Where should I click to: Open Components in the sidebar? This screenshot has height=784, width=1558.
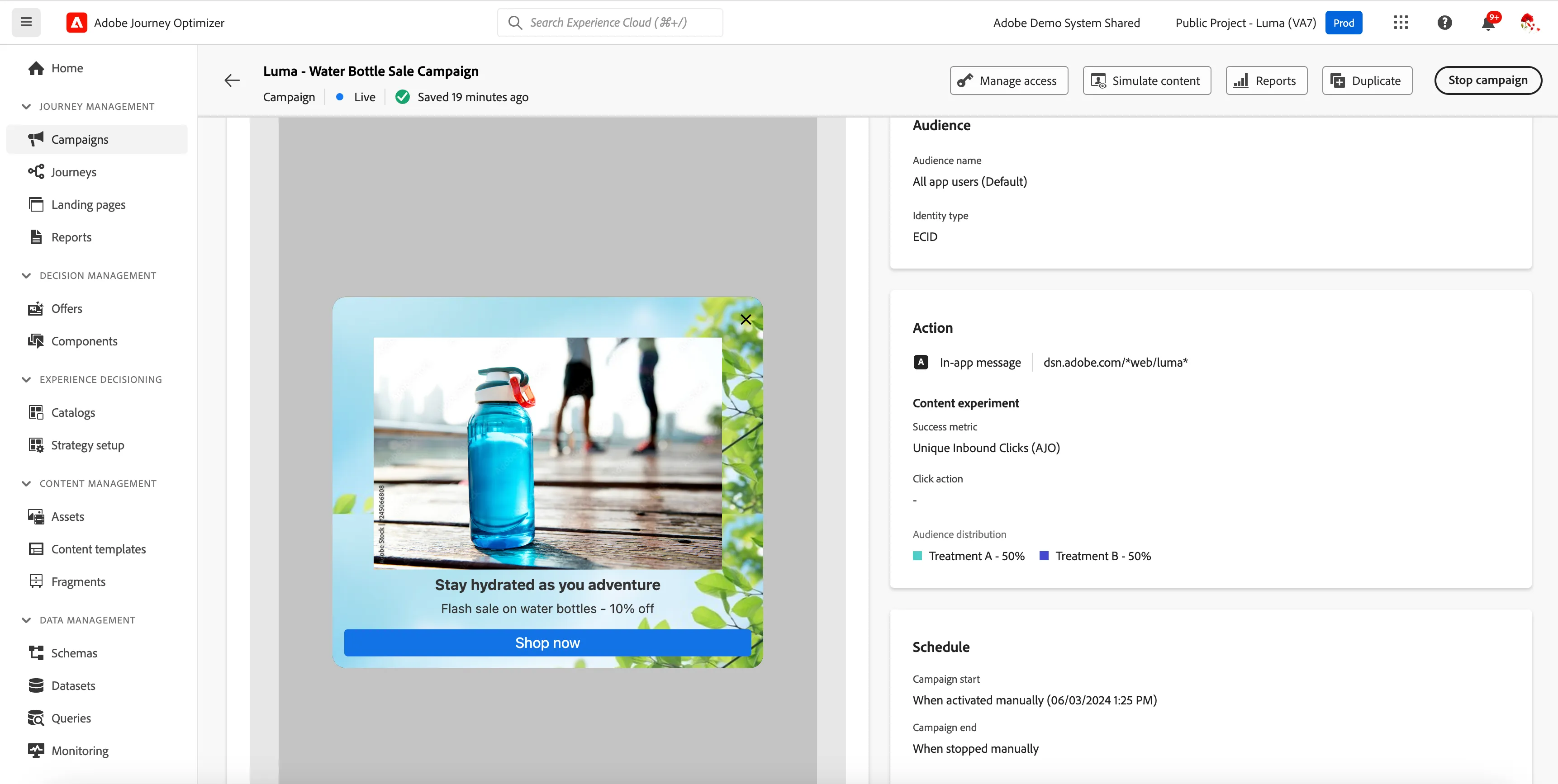click(x=97, y=341)
